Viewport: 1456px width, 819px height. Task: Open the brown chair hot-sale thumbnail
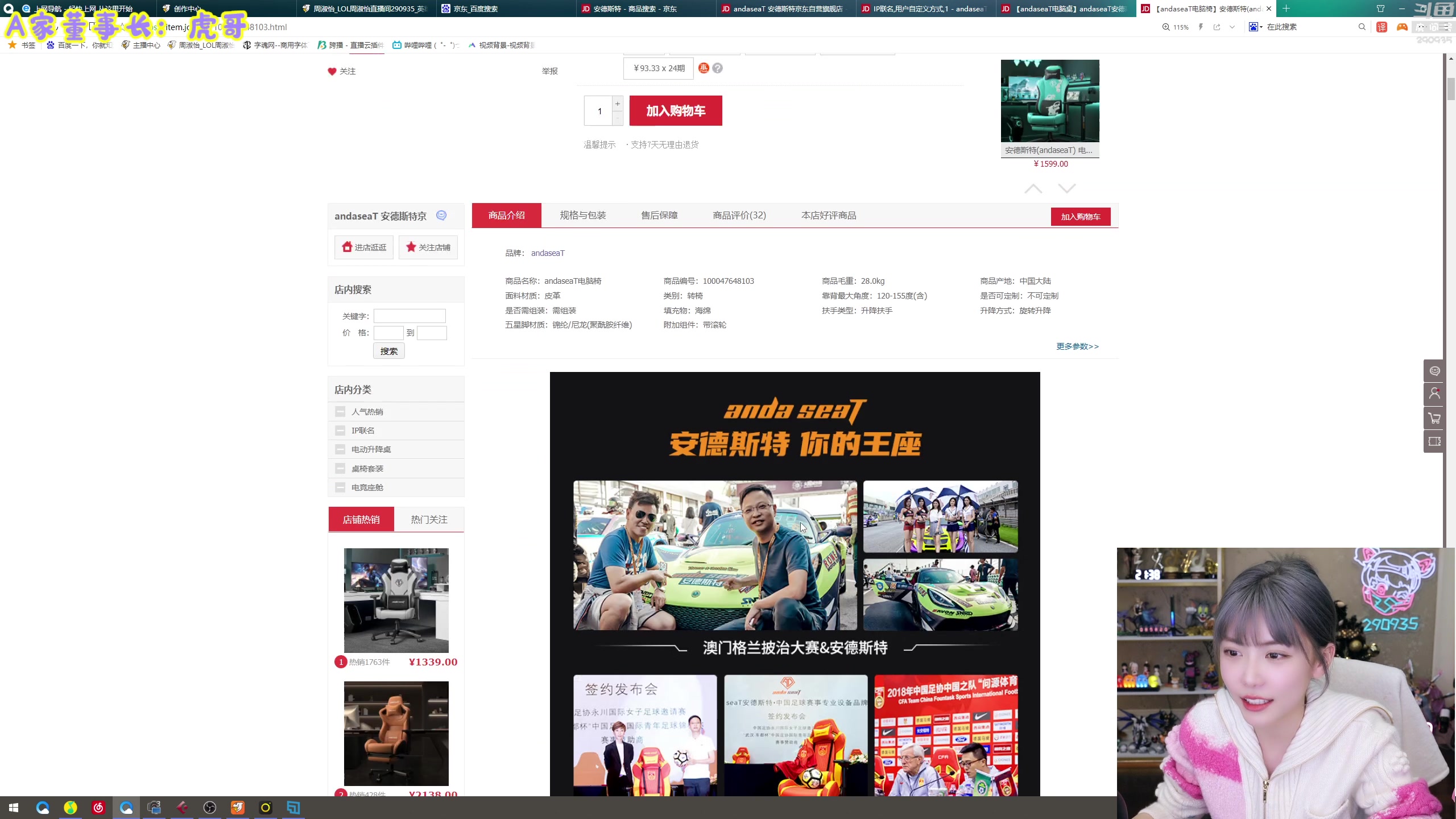tap(396, 734)
